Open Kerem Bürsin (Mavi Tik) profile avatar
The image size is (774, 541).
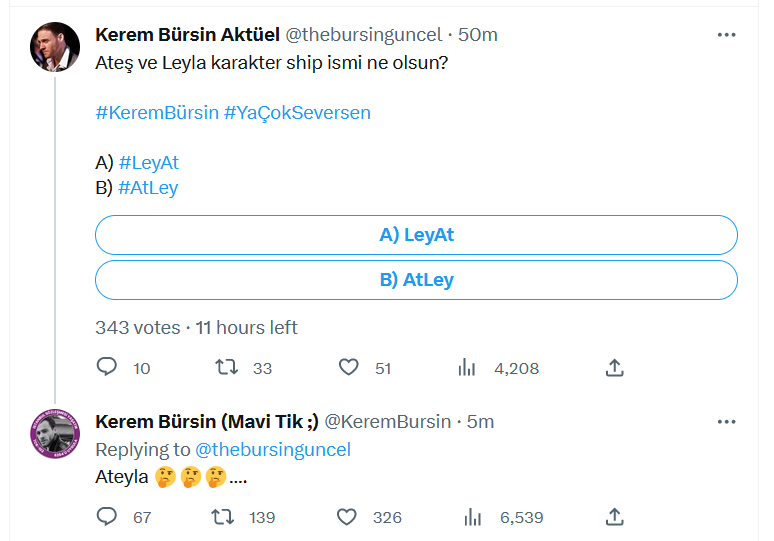pyautogui.click(x=55, y=434)
